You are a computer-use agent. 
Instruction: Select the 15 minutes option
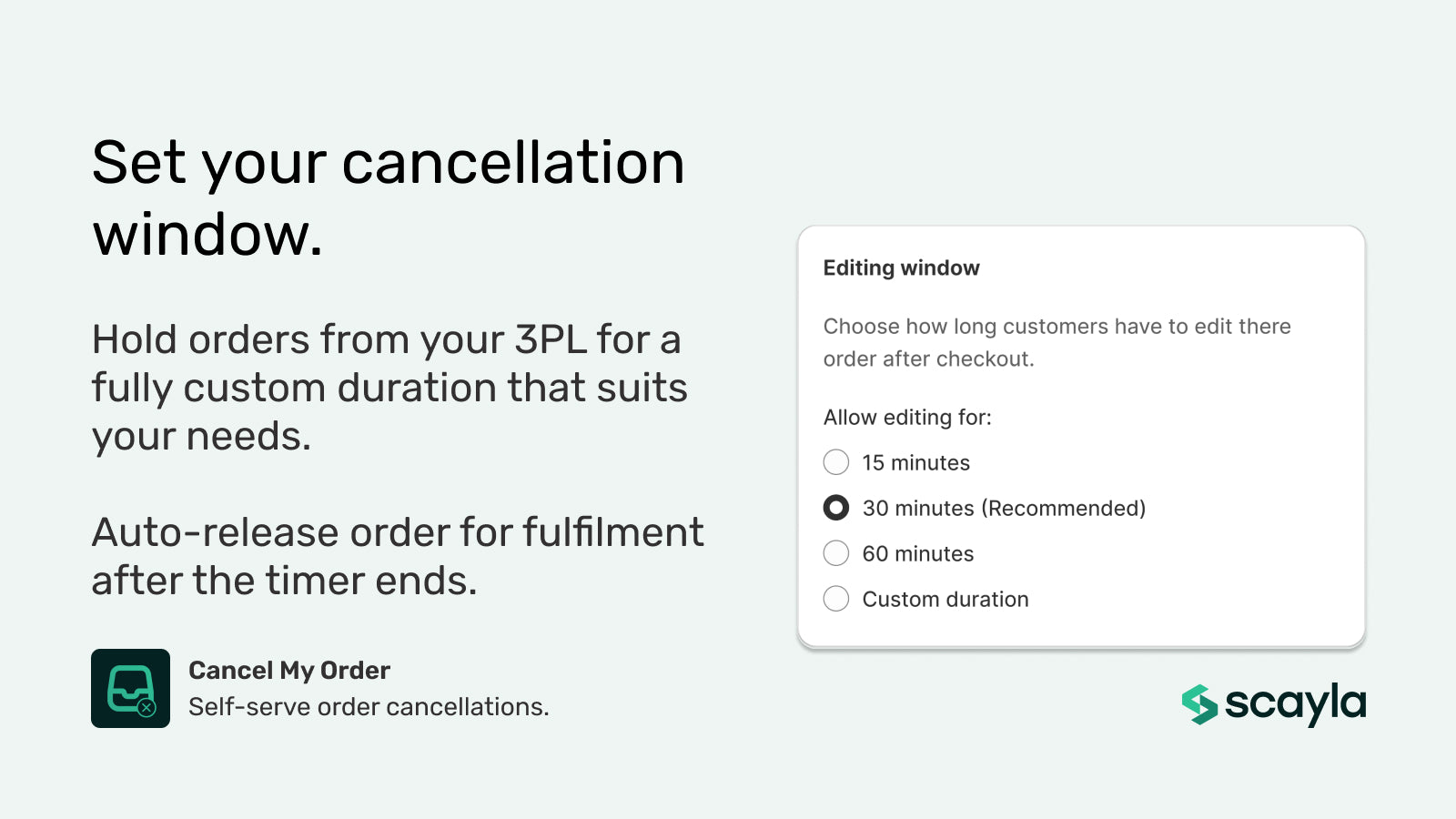click(835, 462)
